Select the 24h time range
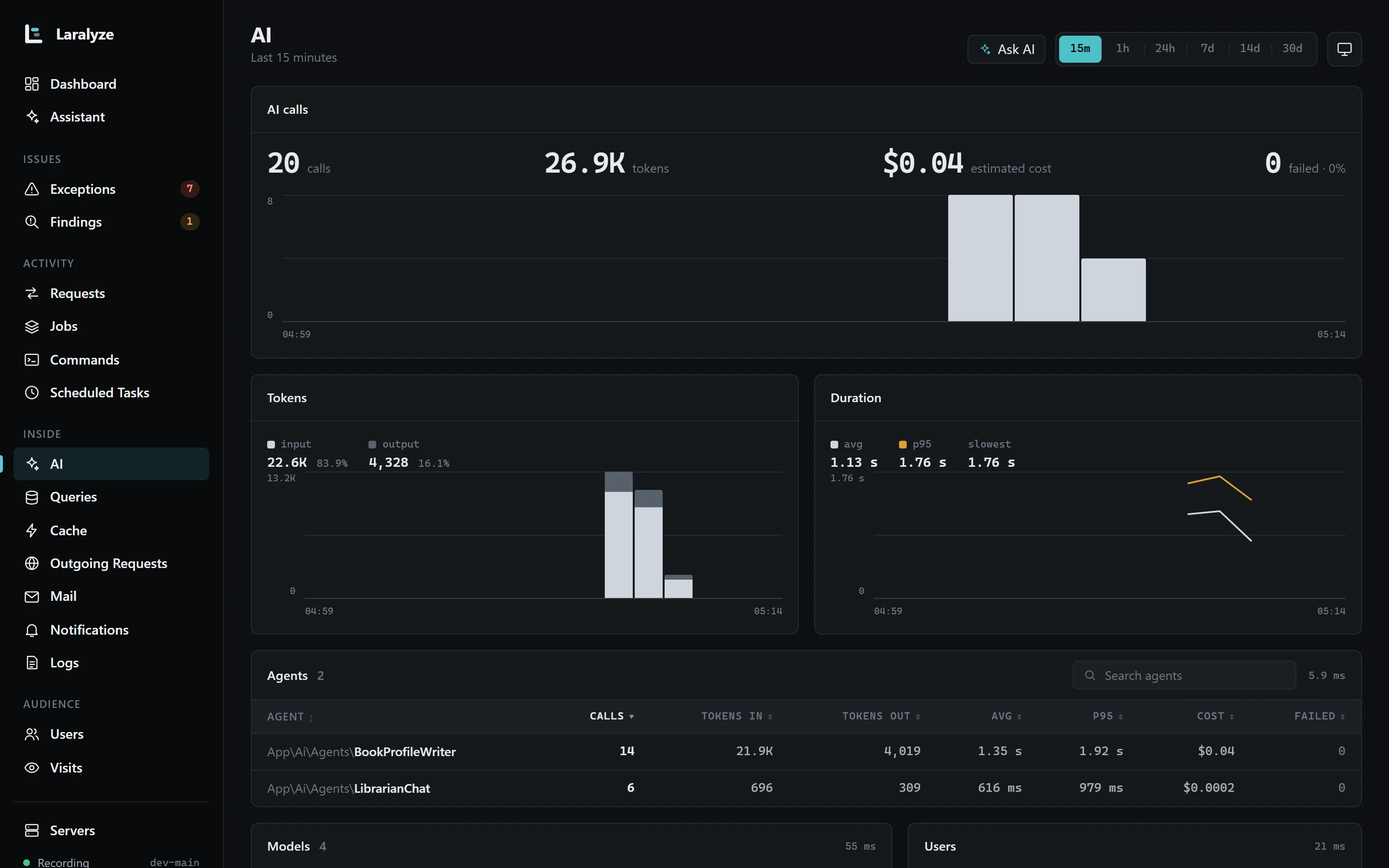Viewport: 1389px width, 868px height. click(x=1165, y=49)
